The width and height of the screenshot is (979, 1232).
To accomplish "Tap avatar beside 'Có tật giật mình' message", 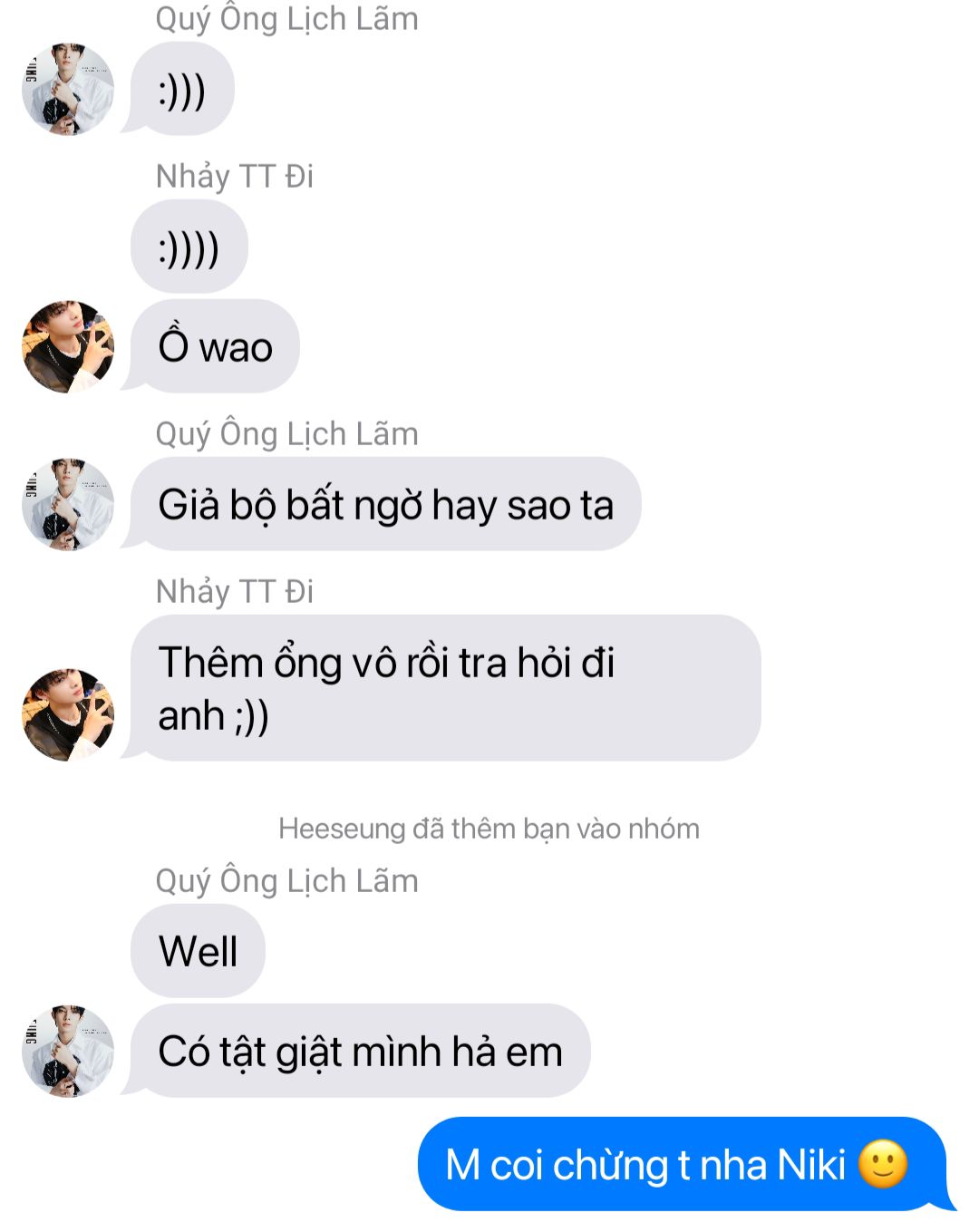I will [68, 1051].
